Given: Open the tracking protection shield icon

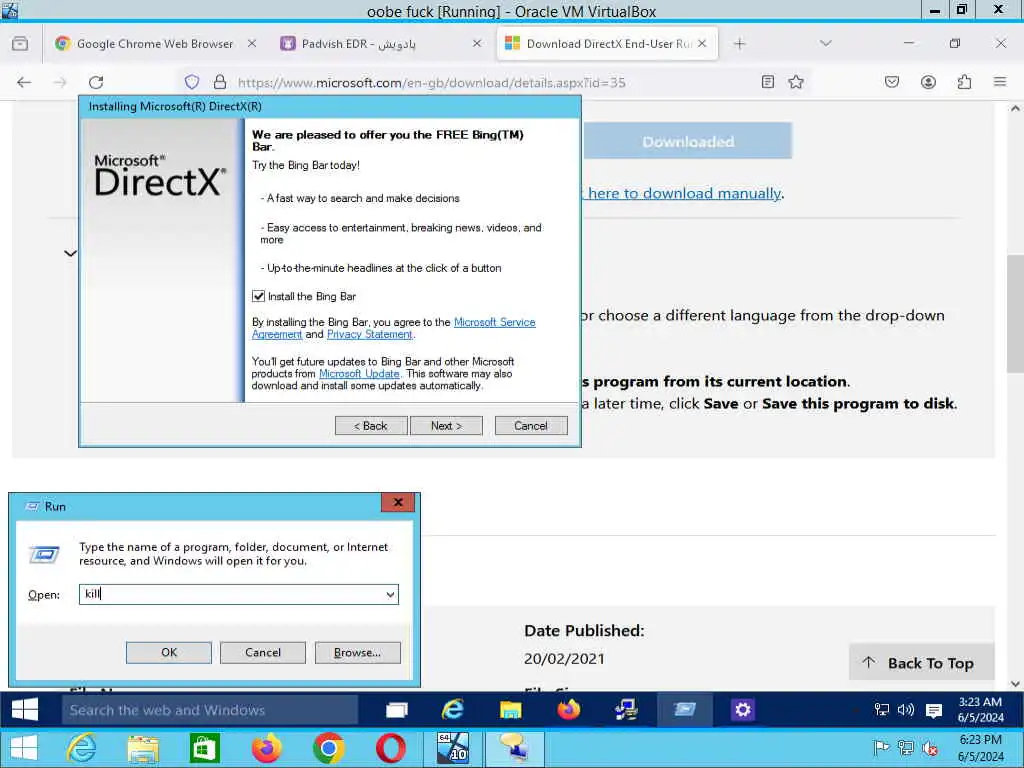Looking at the screenshot, I should [x=191, y=82].
